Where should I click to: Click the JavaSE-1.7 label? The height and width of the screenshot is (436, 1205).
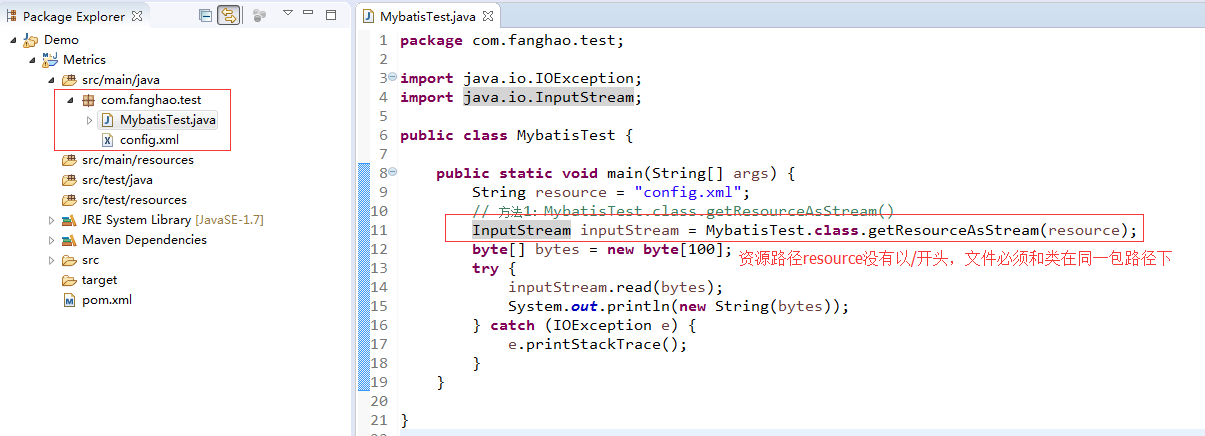coord(230,220)
